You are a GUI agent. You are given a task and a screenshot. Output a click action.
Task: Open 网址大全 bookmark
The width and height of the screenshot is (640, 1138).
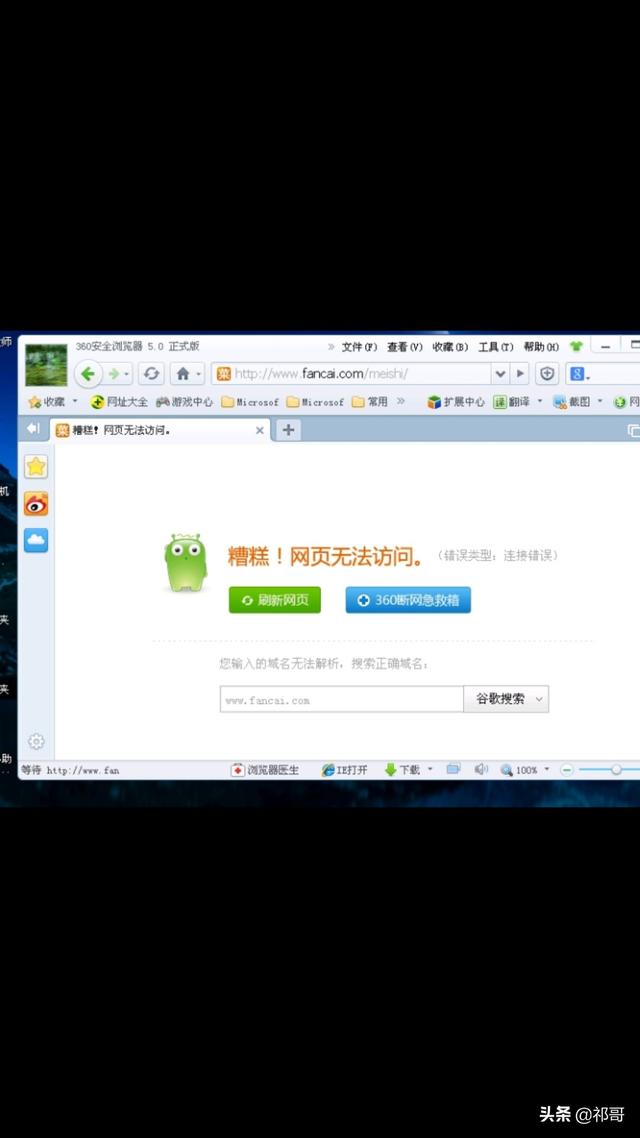point(120,401)
